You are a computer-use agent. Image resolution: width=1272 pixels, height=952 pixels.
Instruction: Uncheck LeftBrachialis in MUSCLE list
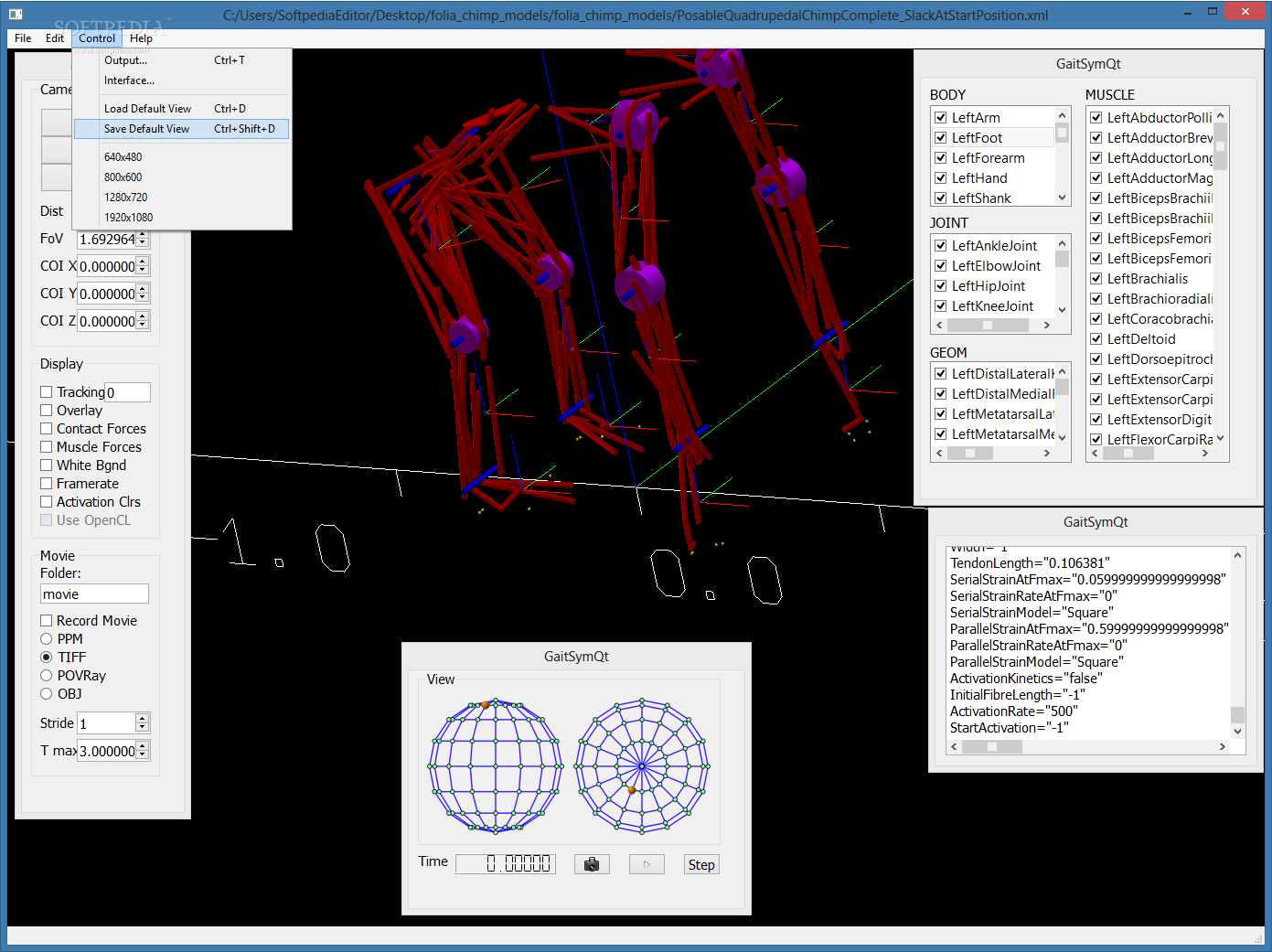pyautogui.click(x=1096, y=279)
